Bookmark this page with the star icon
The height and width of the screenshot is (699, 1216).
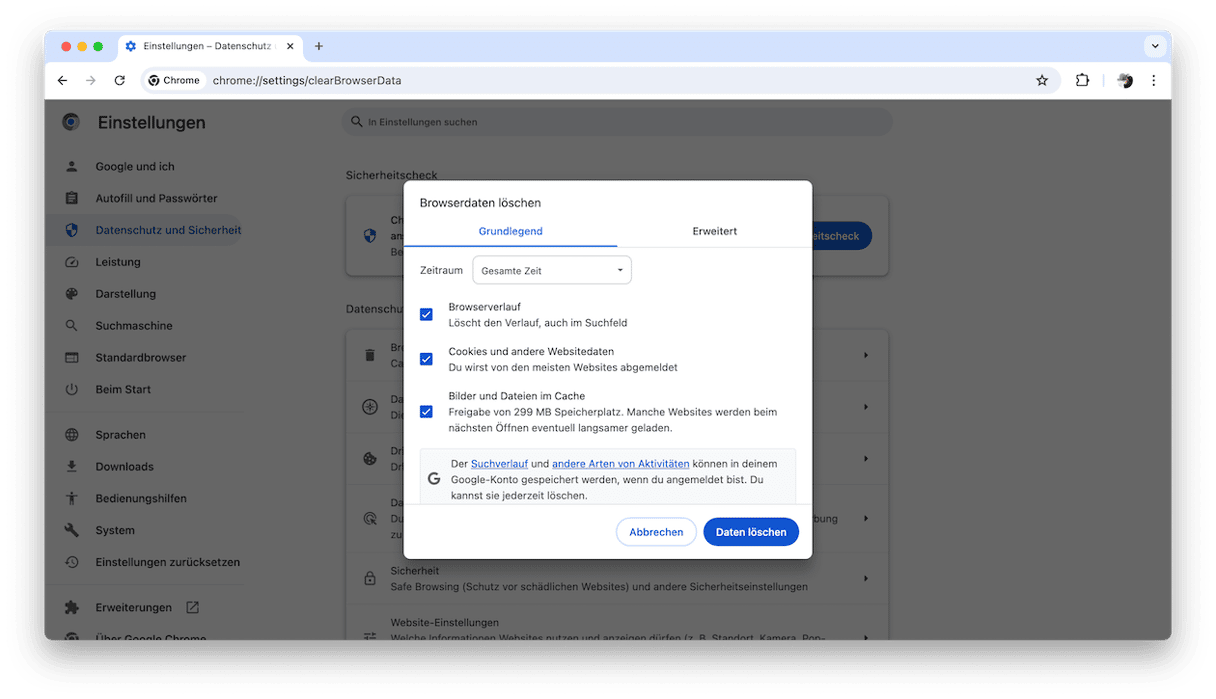click(x=1042, y=81)
